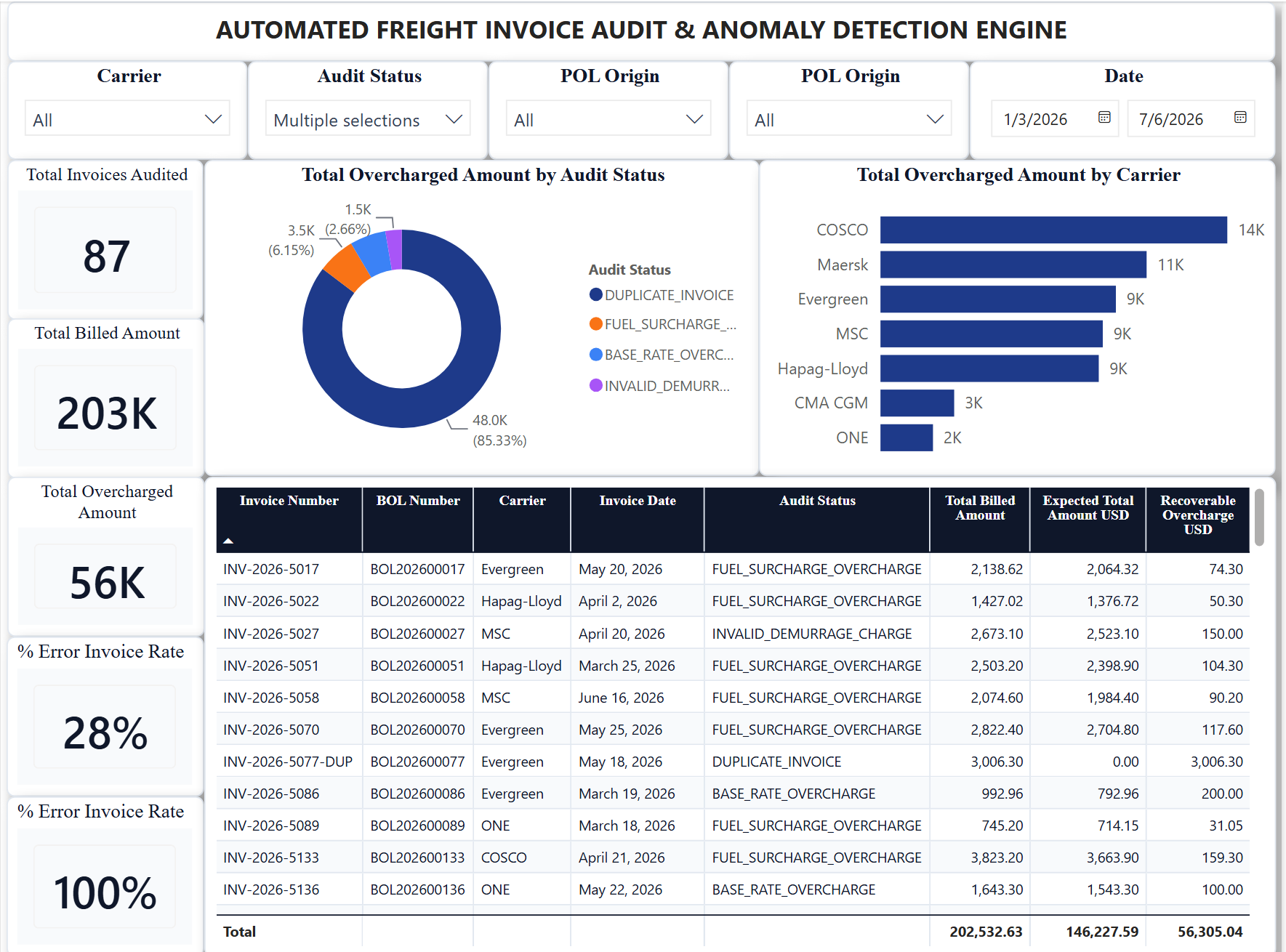Click the Total Billed Amount card value 203K

(x=107, y=414)
